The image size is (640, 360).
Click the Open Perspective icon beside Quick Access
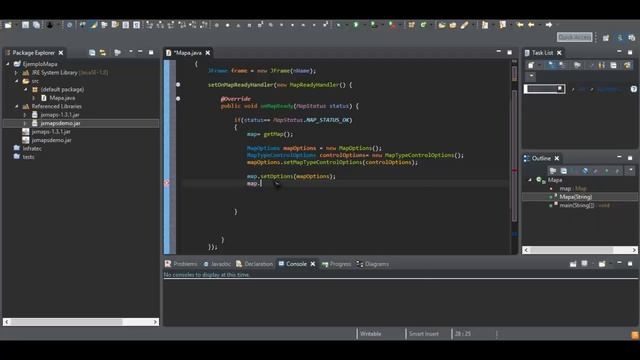(x=606, y=38)
